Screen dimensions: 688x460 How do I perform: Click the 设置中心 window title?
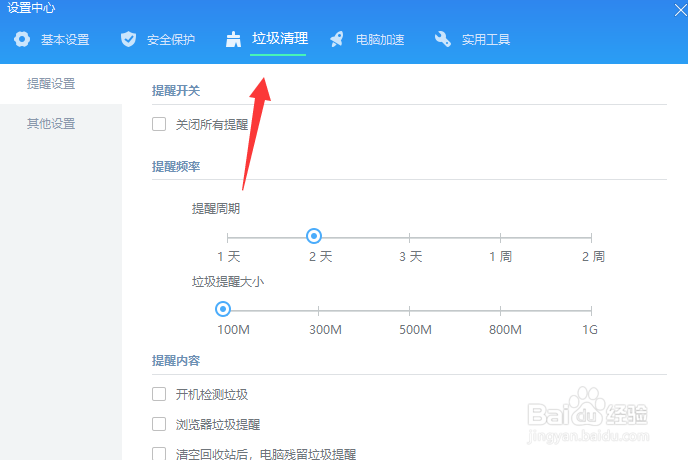31,7
